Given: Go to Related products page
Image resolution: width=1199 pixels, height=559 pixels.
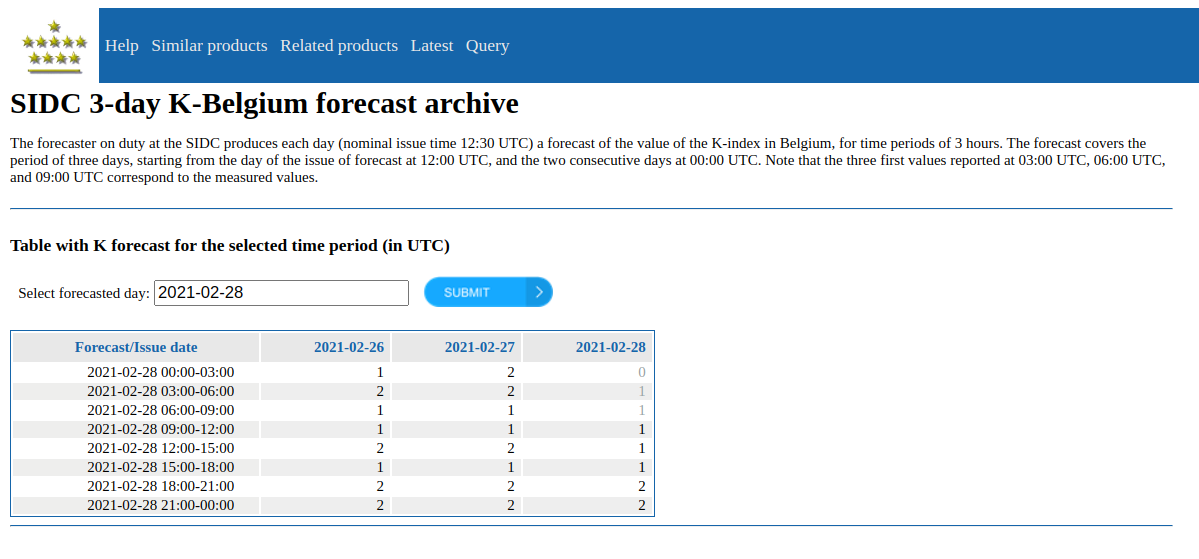Looking at the screenshot, I should click(x=338, y=46).
